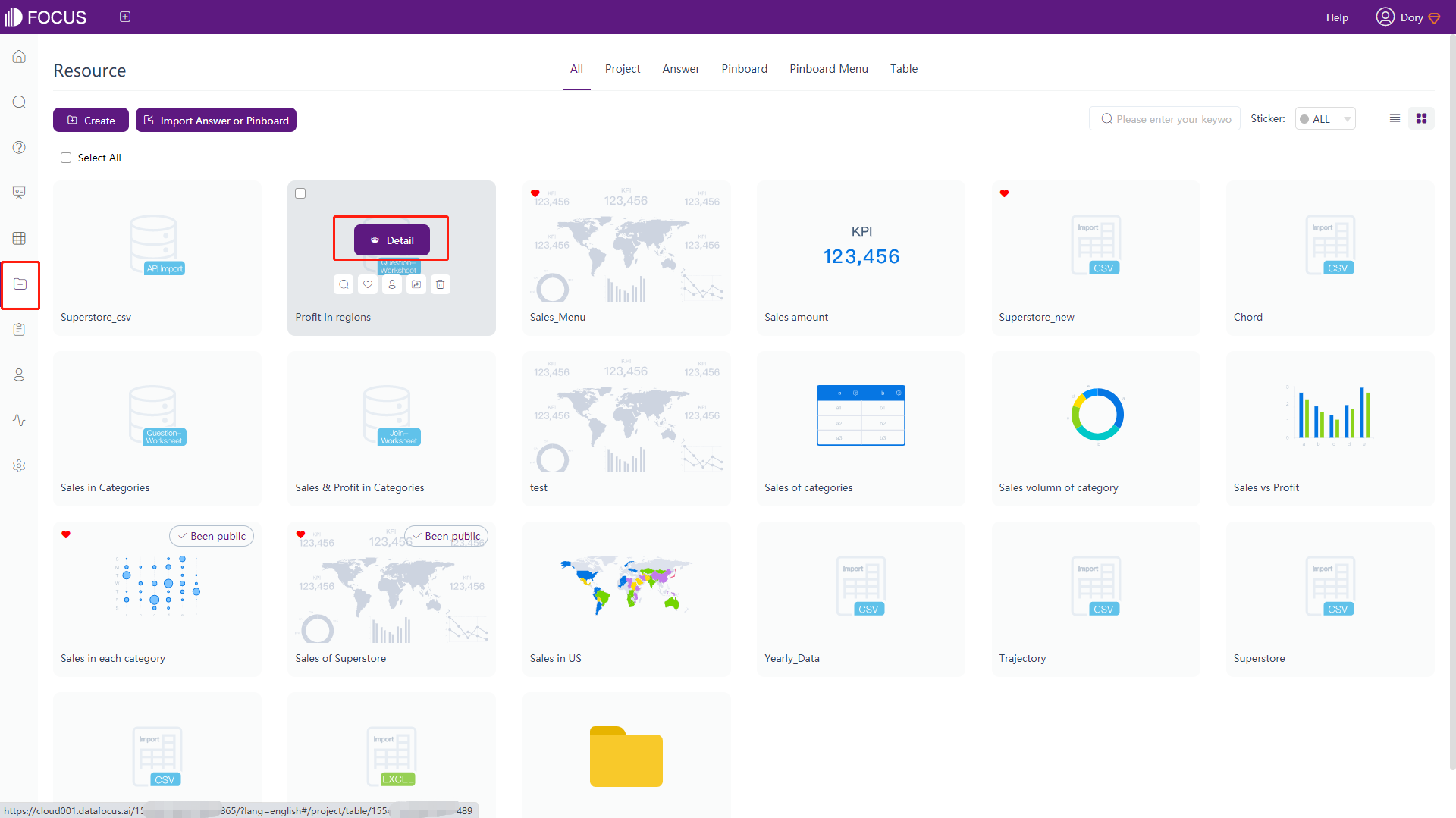Viewport: 1456px width, 818px height.
Task: Click the export icon on Profit in regions card
Action: pyautogui.click(x=416, y=284)
